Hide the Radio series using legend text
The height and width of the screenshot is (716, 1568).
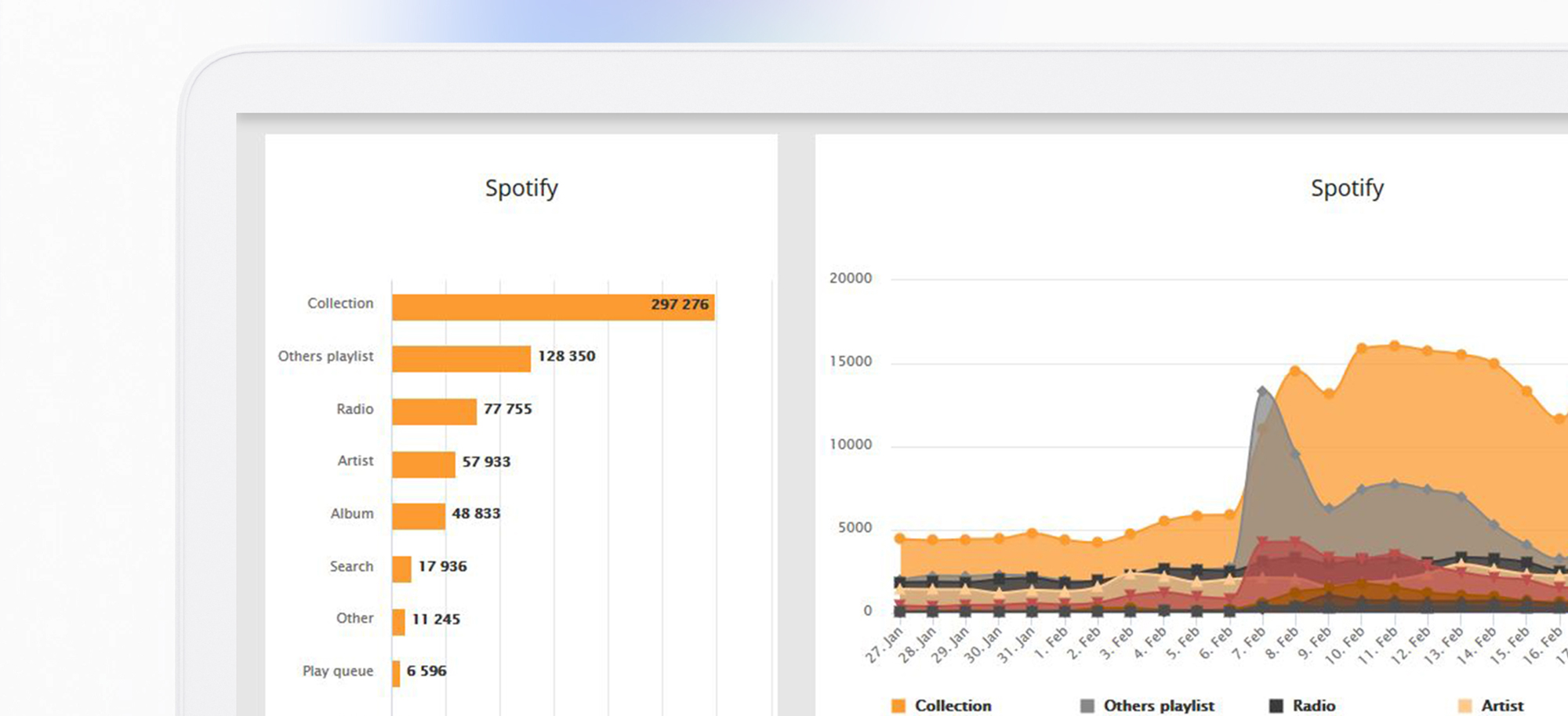pyautogui.click(x=1314, y=706)
